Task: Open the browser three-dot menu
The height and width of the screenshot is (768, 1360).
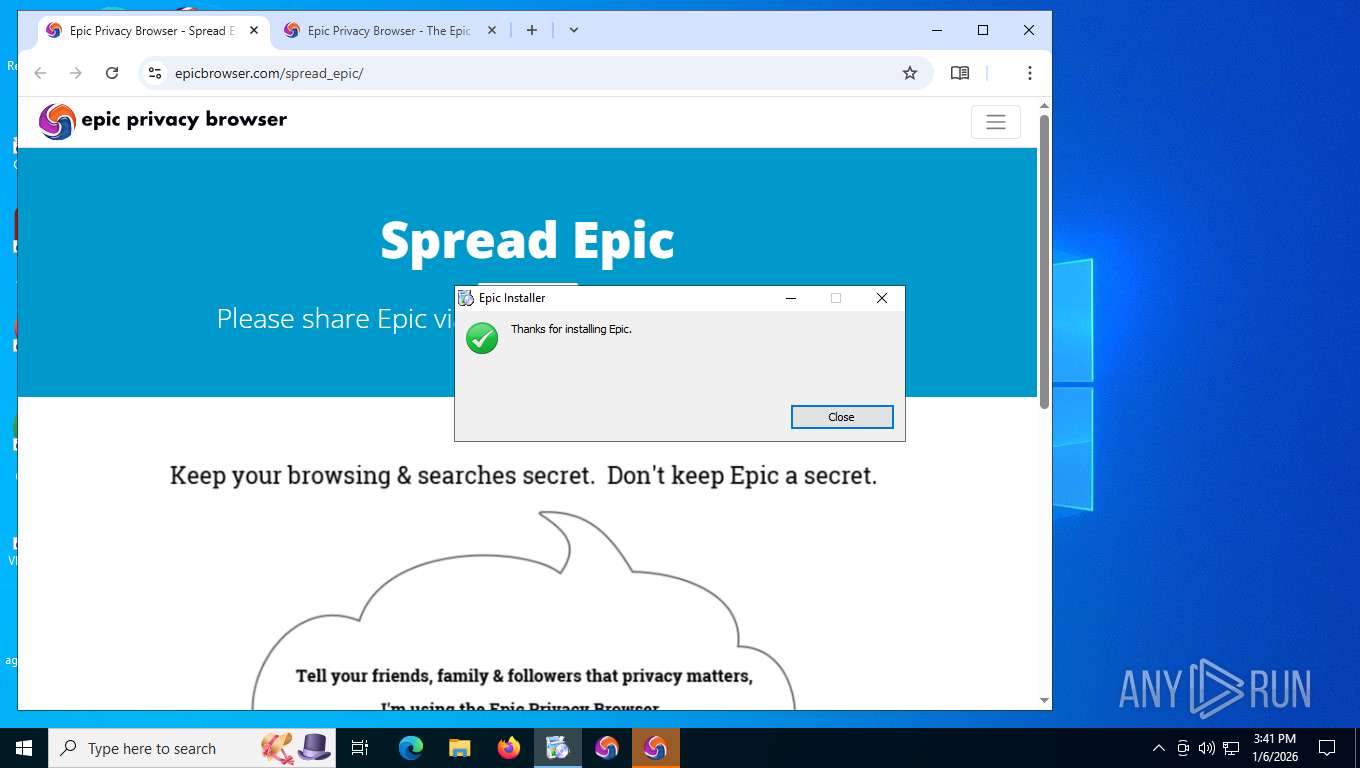Action: [x=1030, y=73]
